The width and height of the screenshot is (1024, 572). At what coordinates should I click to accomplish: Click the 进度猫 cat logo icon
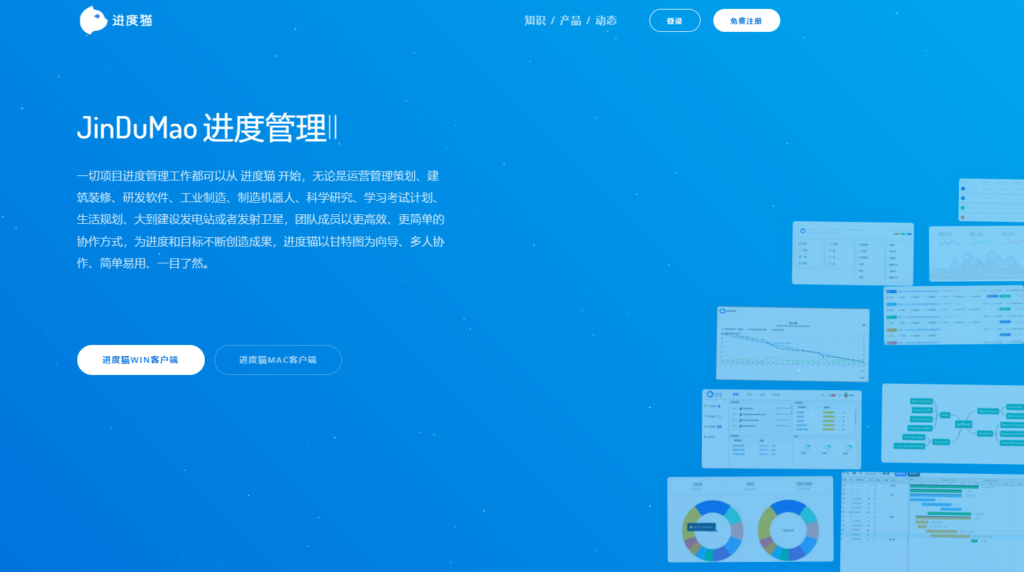(93, 20)
